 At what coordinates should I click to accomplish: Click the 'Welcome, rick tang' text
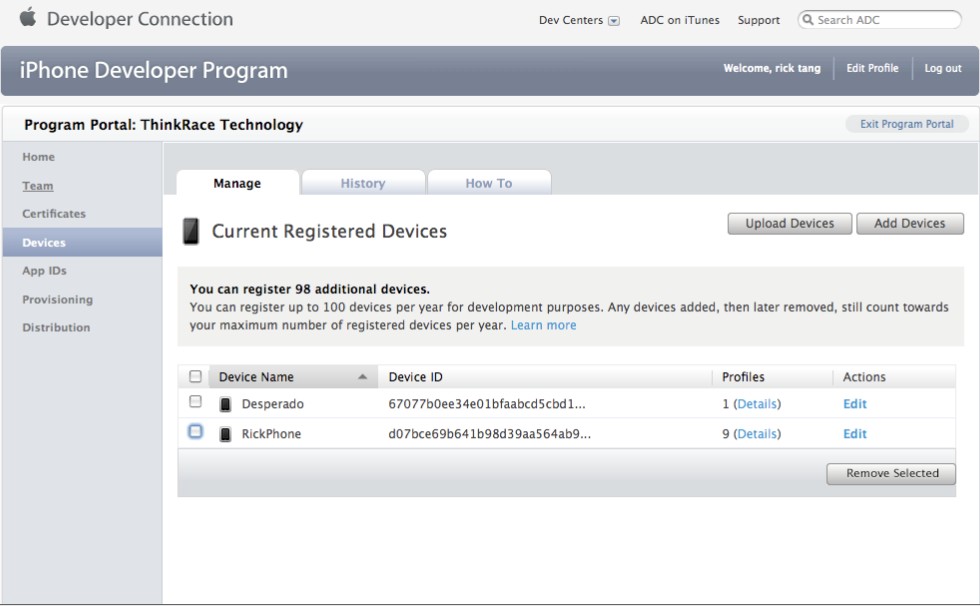[772, 68]
